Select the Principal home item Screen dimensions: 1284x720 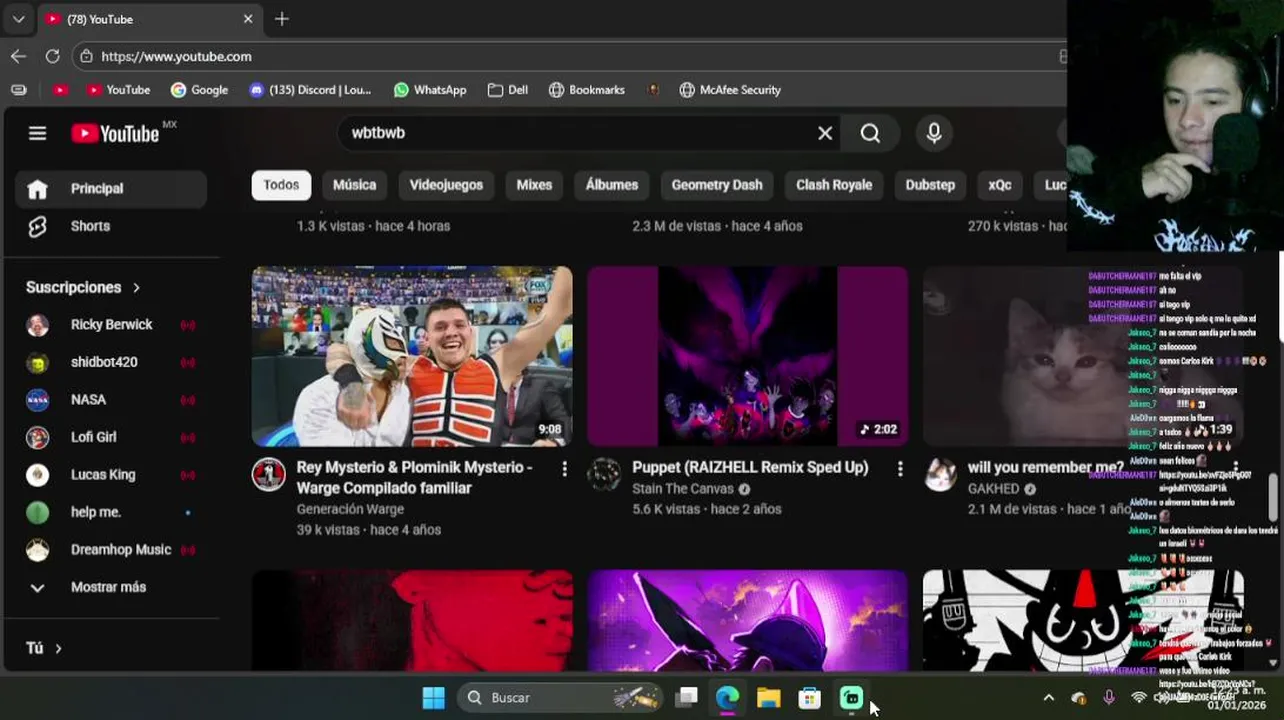111,189
